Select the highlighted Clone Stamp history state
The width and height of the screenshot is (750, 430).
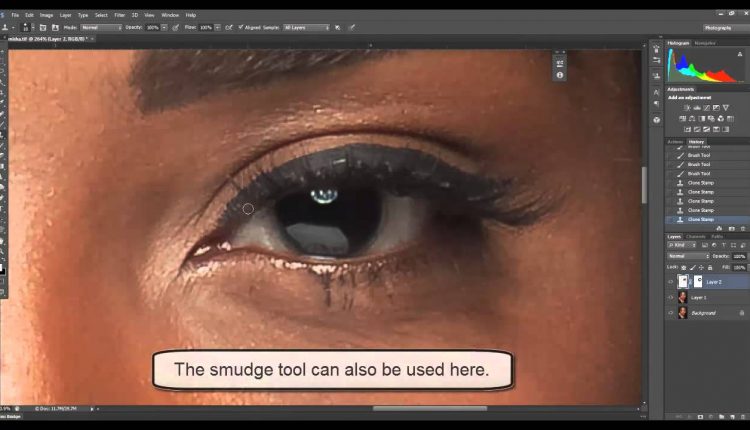(x=707, y=220)
